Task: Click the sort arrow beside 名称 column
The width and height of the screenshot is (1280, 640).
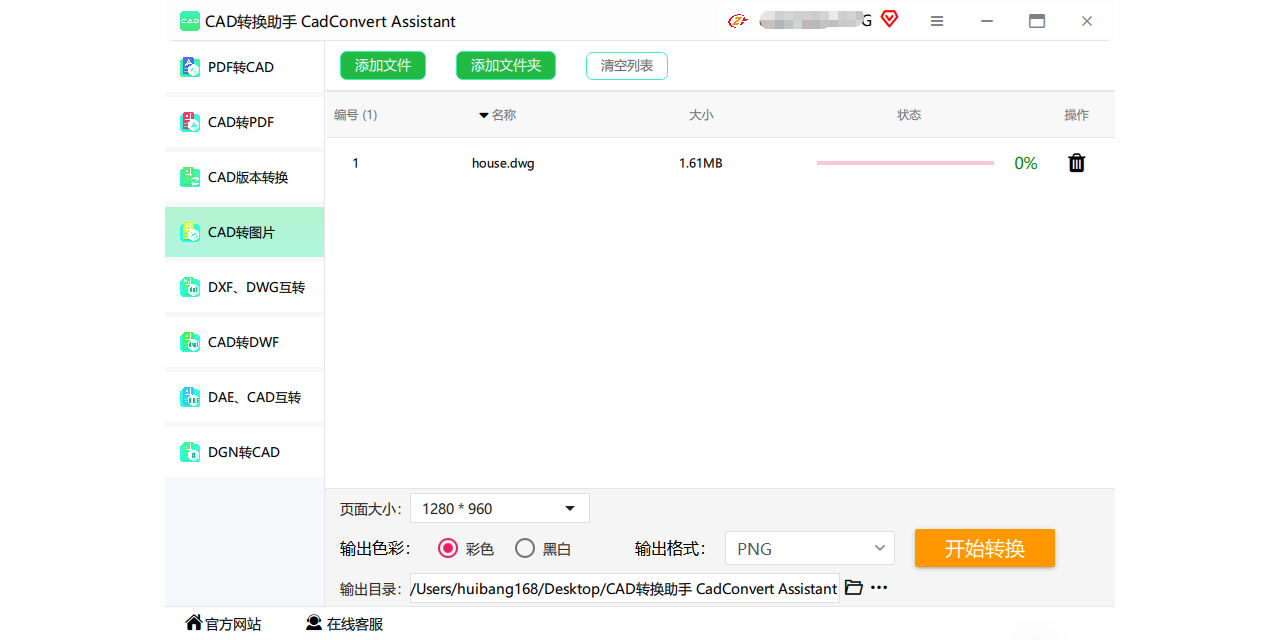Action: point(484,114)
